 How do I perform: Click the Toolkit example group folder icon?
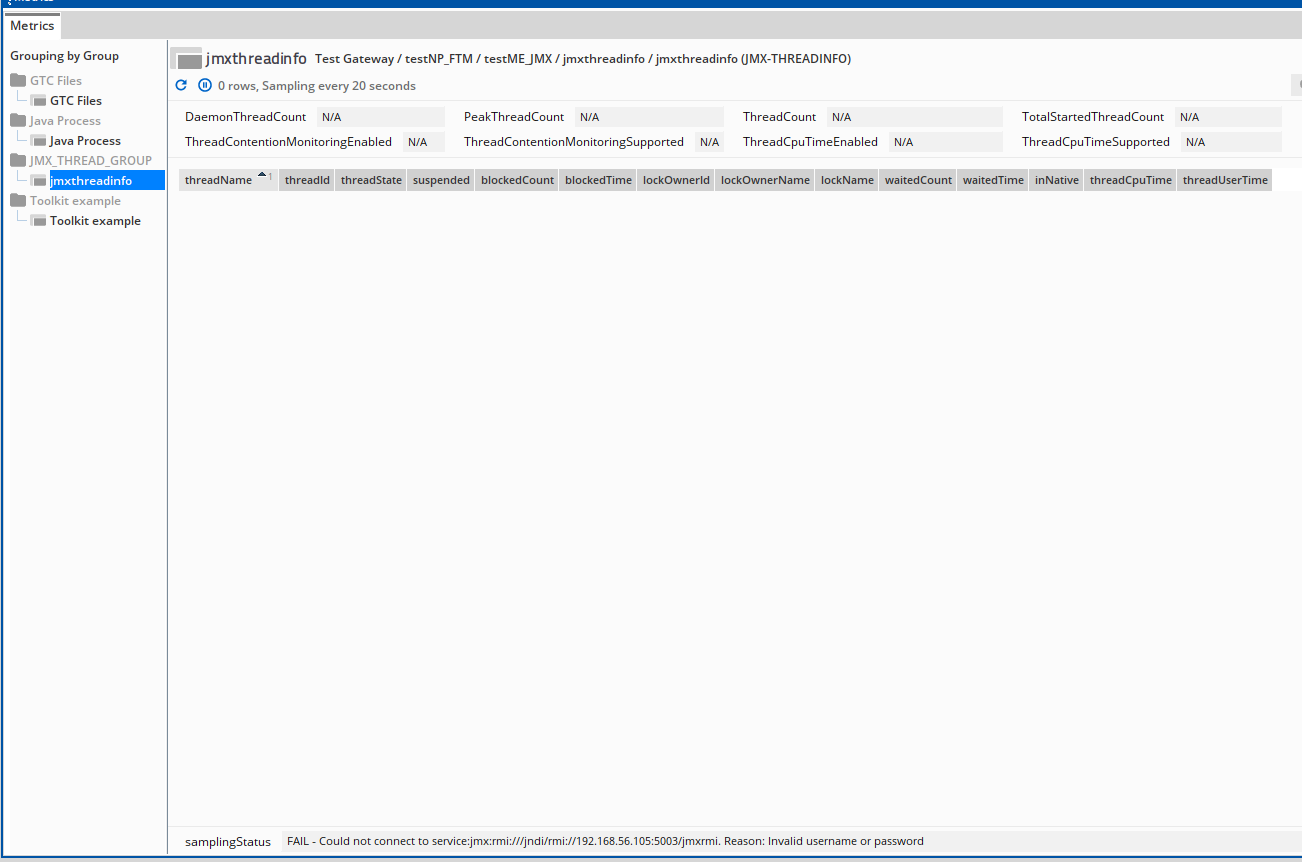pos(18,200)
